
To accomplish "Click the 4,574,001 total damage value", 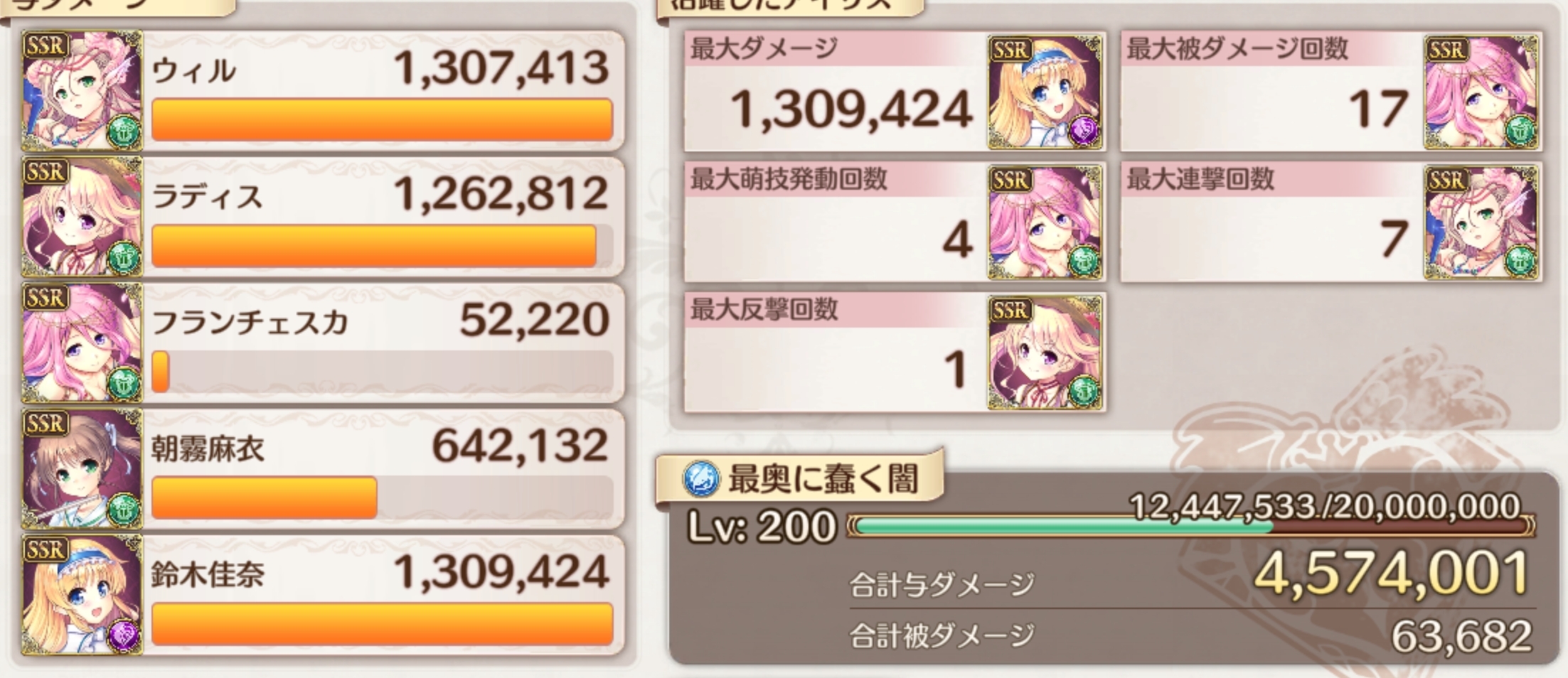I will point(1392,574).
